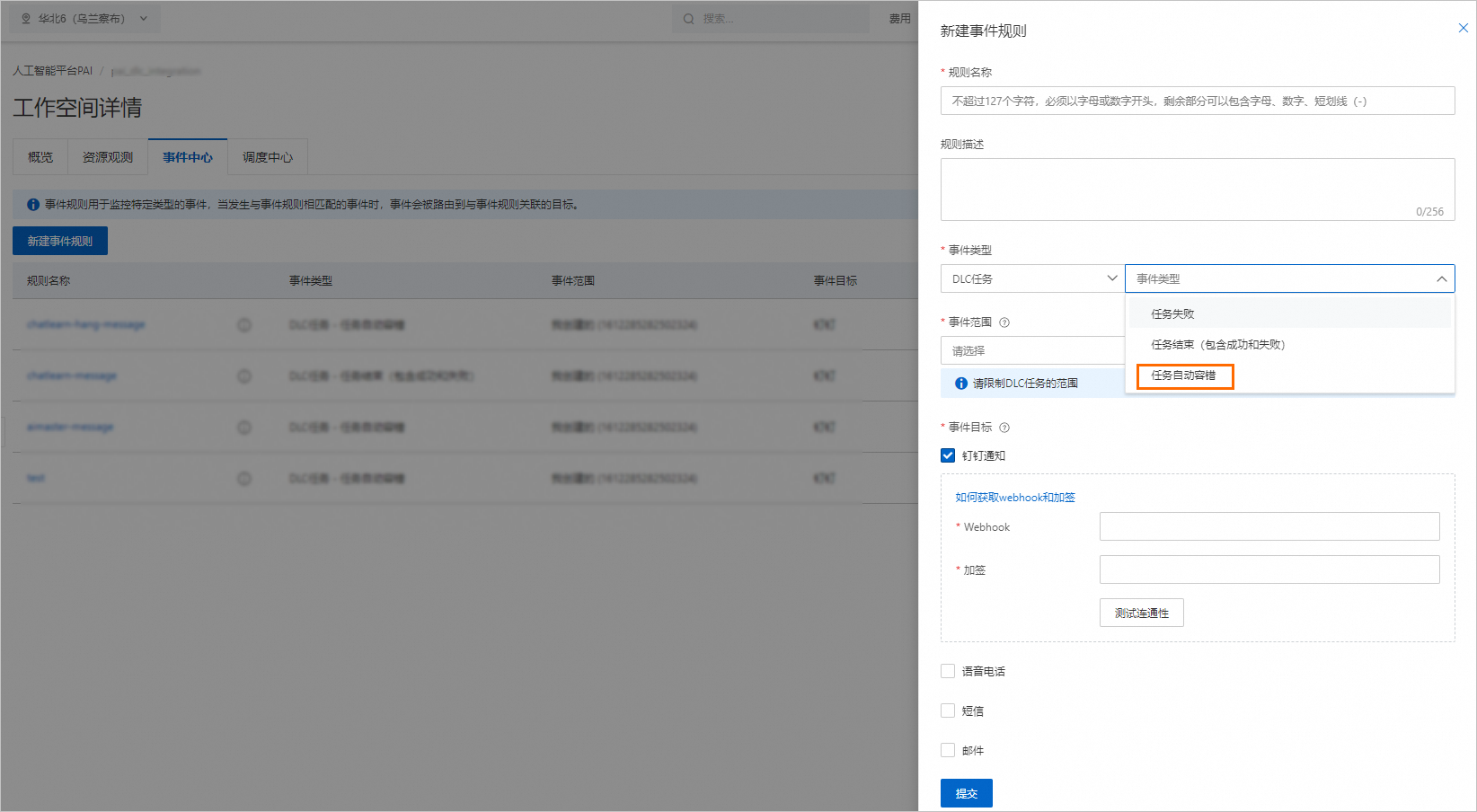Click help icon next to 事件目标
The height and width of the screenshot is (812, 1477).
coord(1004,428)
